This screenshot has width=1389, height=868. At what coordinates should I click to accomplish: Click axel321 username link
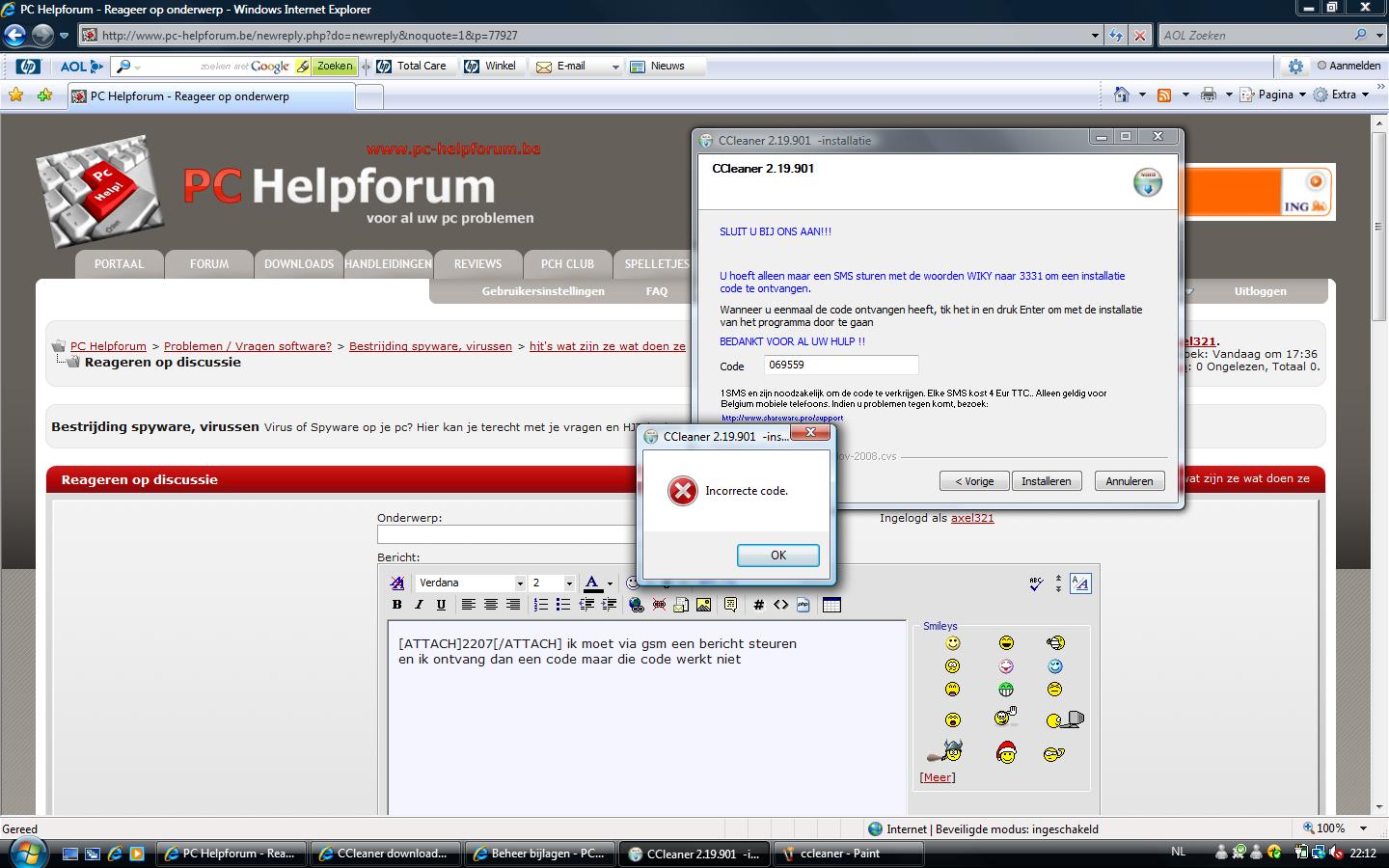[972, 518]
